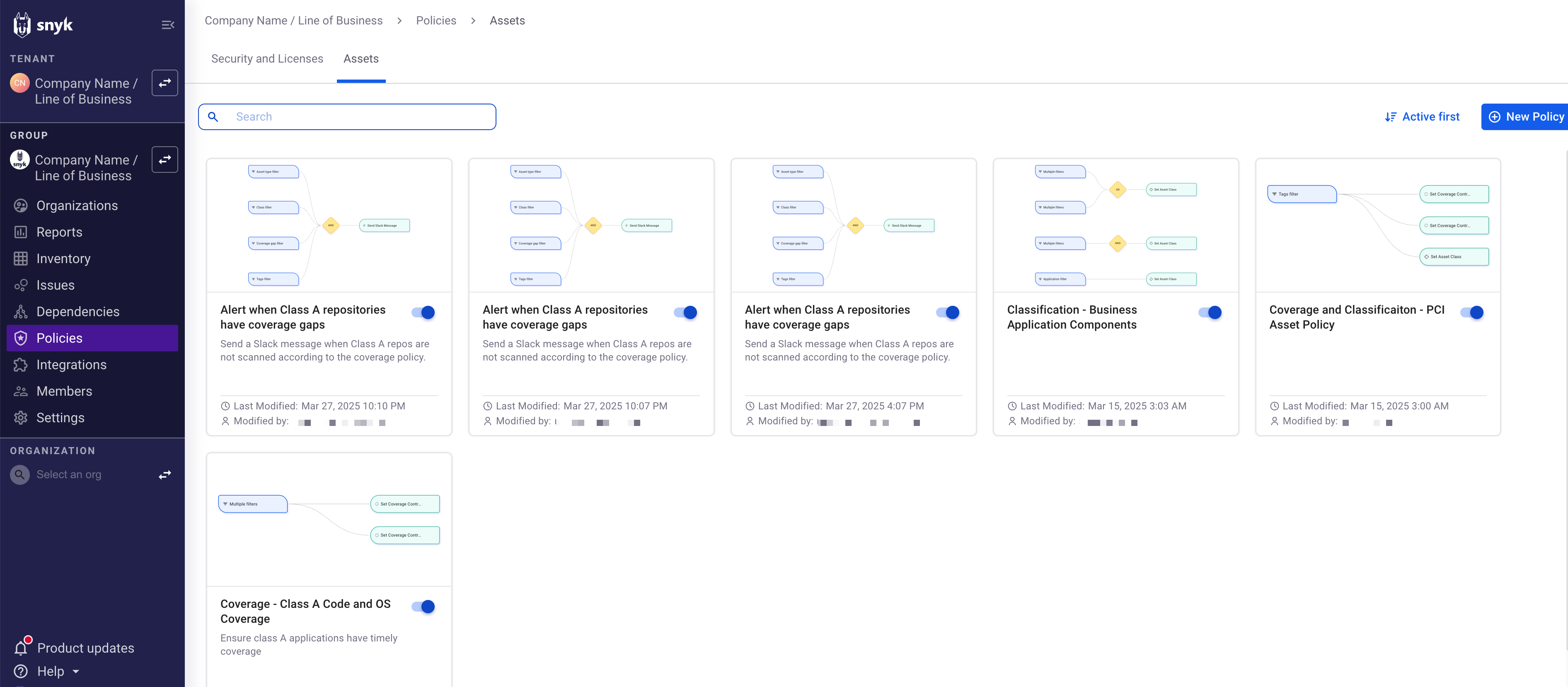1568x687 pixels.
Task: Toggle Coverage - Class A Code policy
Action: 423,606
